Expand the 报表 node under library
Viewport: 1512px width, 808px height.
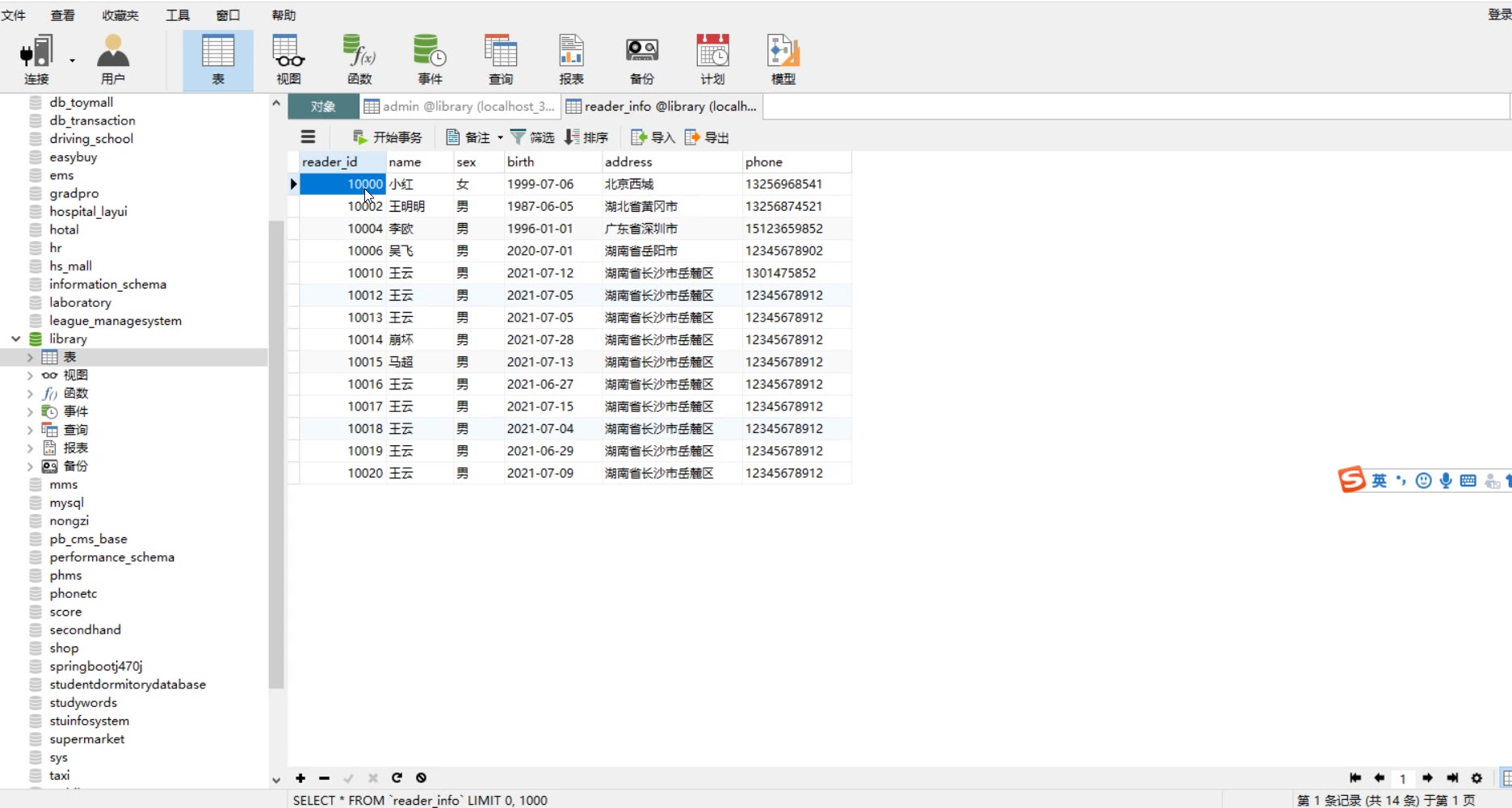tap(30, 448)
